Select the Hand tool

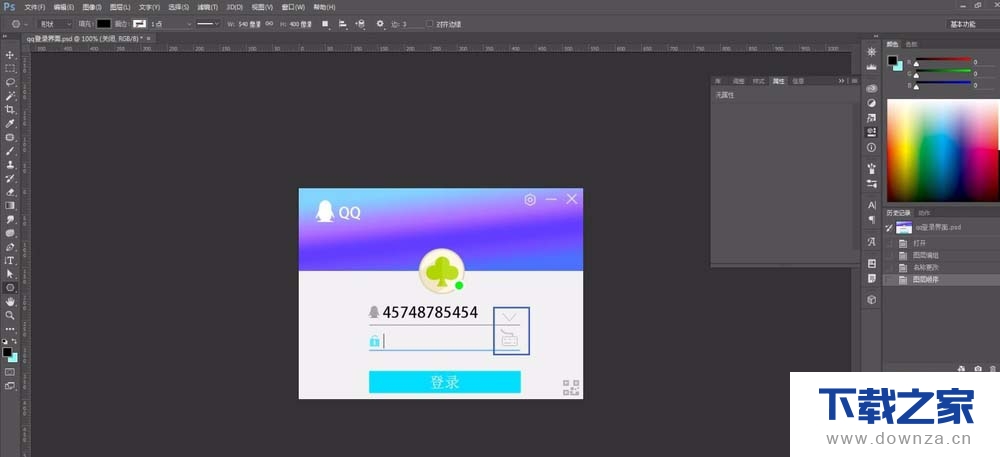coord(10,301)
